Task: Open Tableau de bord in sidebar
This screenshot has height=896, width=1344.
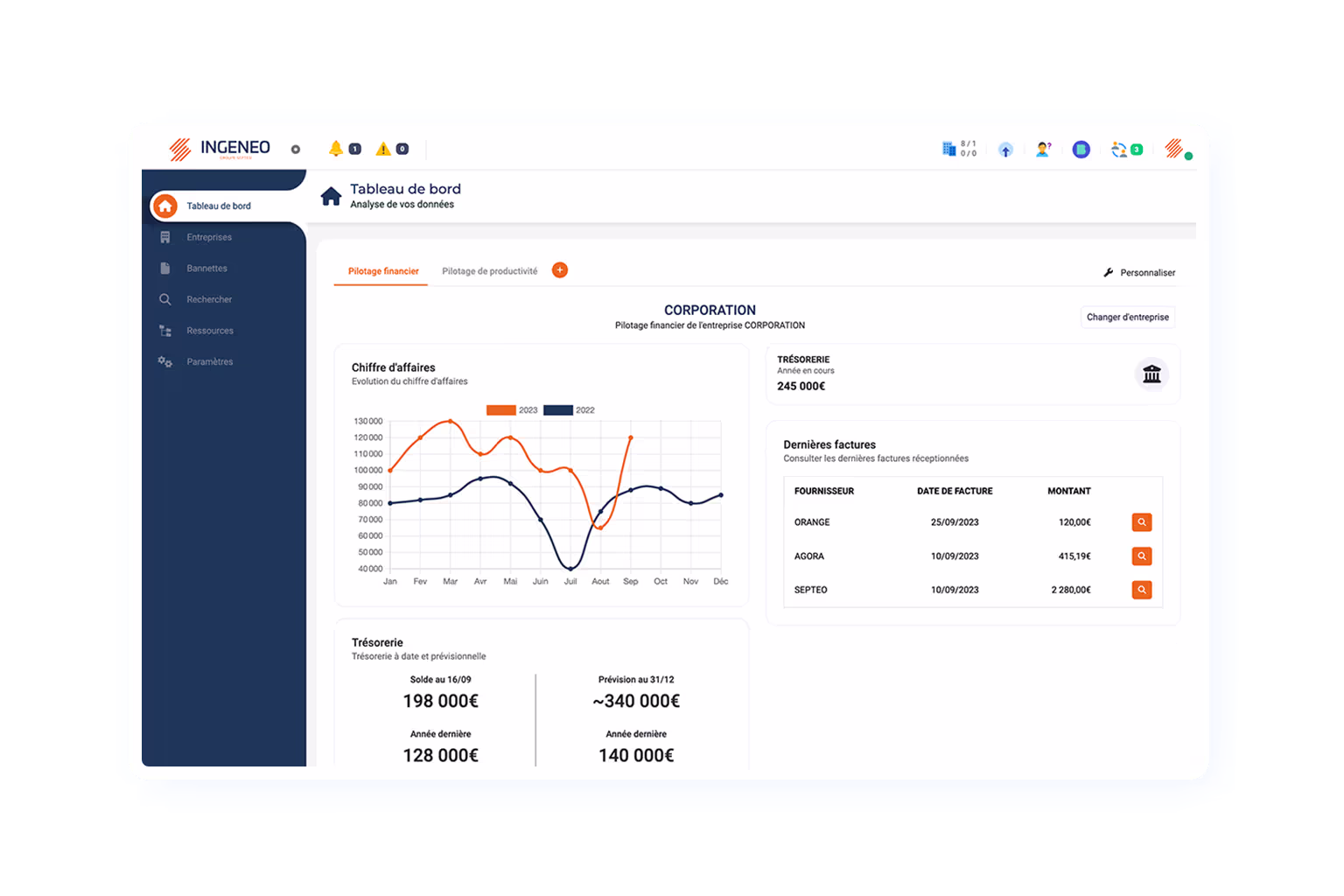Action: (x=219, y=206)
